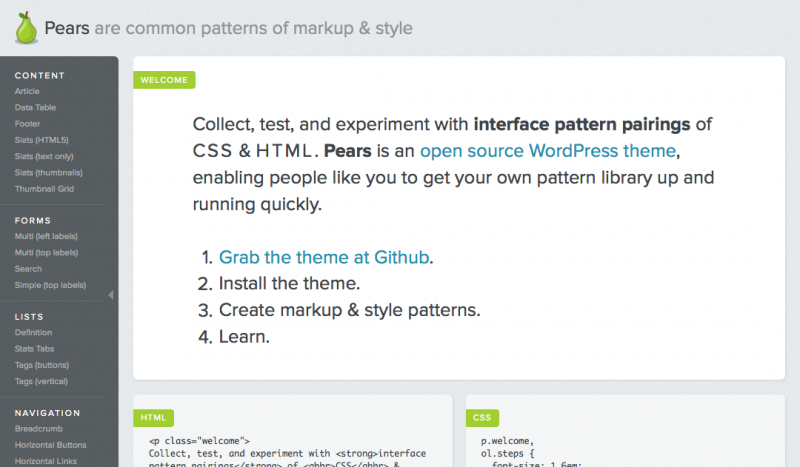The width and height of the screenshot is (800, 467).
Task: Open Slats (thumbnails) pattern
Action: click(48, 172)
